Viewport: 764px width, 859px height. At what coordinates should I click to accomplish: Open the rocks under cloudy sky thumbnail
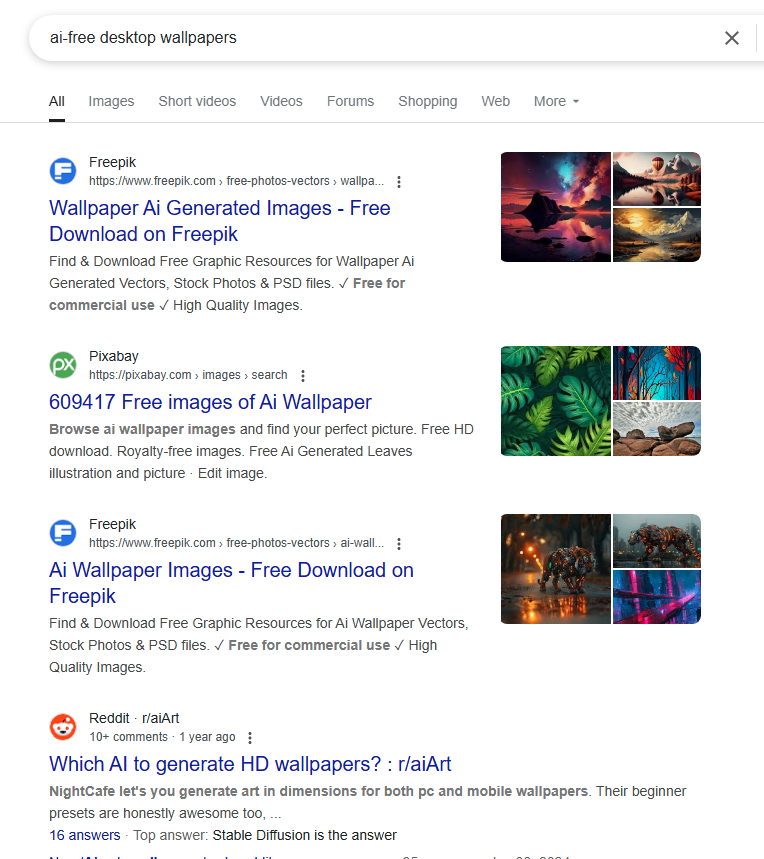(657, 429)
